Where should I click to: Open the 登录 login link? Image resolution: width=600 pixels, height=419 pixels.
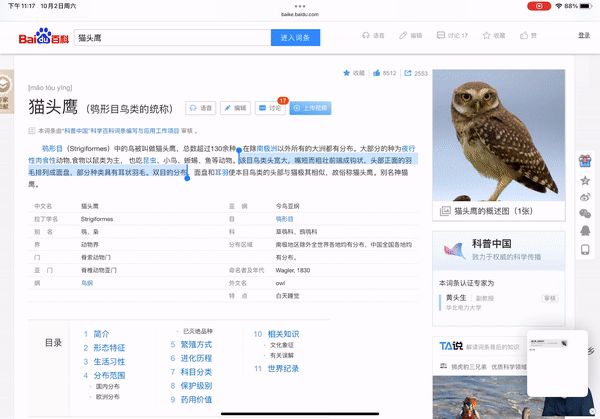click(x=584, y=35)
